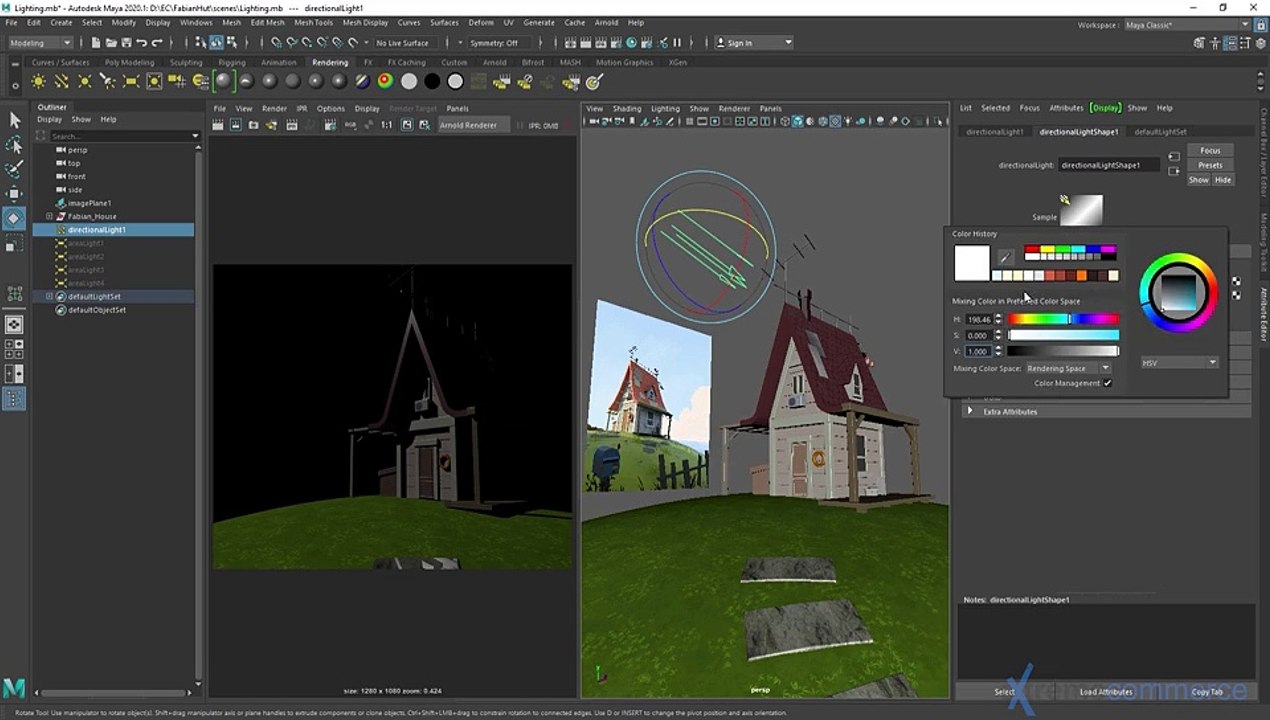Activate the Move tool in toolbox

(14, 193)
